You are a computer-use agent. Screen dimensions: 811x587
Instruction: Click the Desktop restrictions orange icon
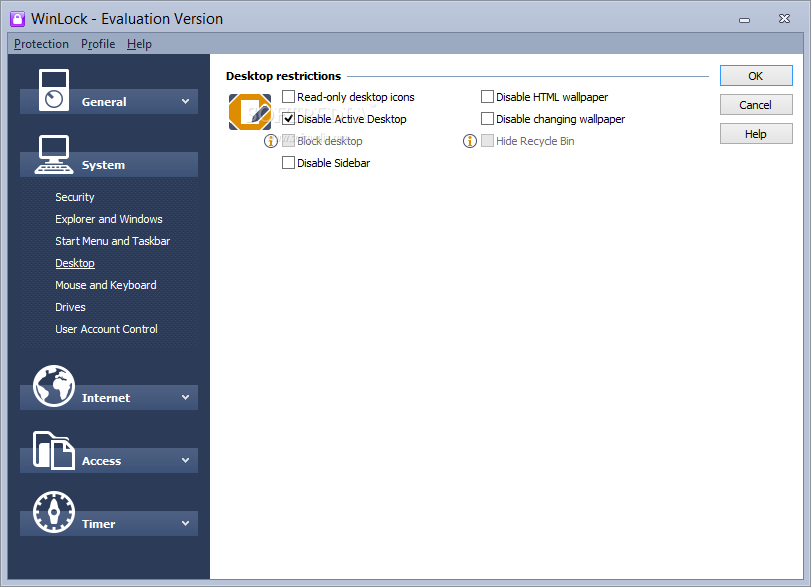[x=250, y=112]
